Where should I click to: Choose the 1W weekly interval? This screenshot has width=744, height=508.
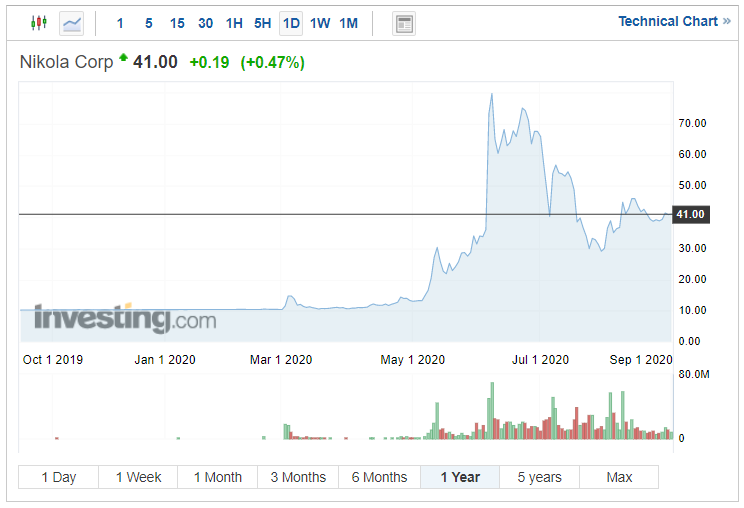pyautogui.click(x=320, y=23)
